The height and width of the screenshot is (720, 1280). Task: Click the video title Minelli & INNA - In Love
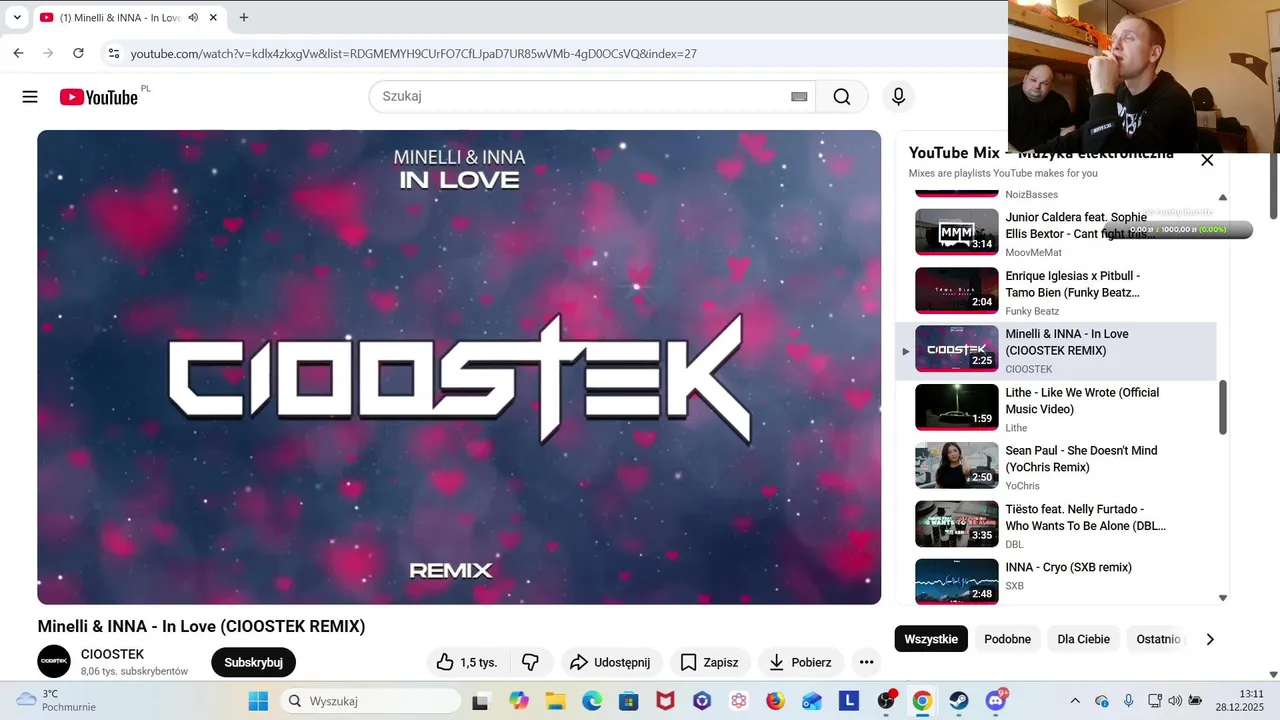201,626
